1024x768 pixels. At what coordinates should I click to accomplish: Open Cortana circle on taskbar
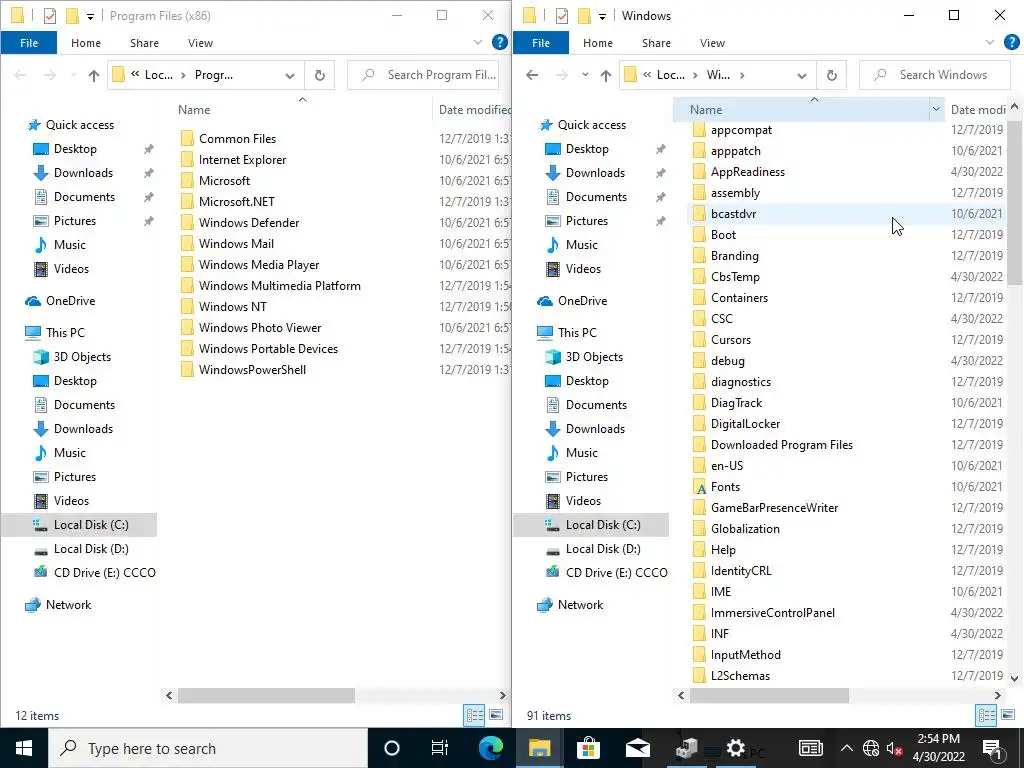point(392,748)
